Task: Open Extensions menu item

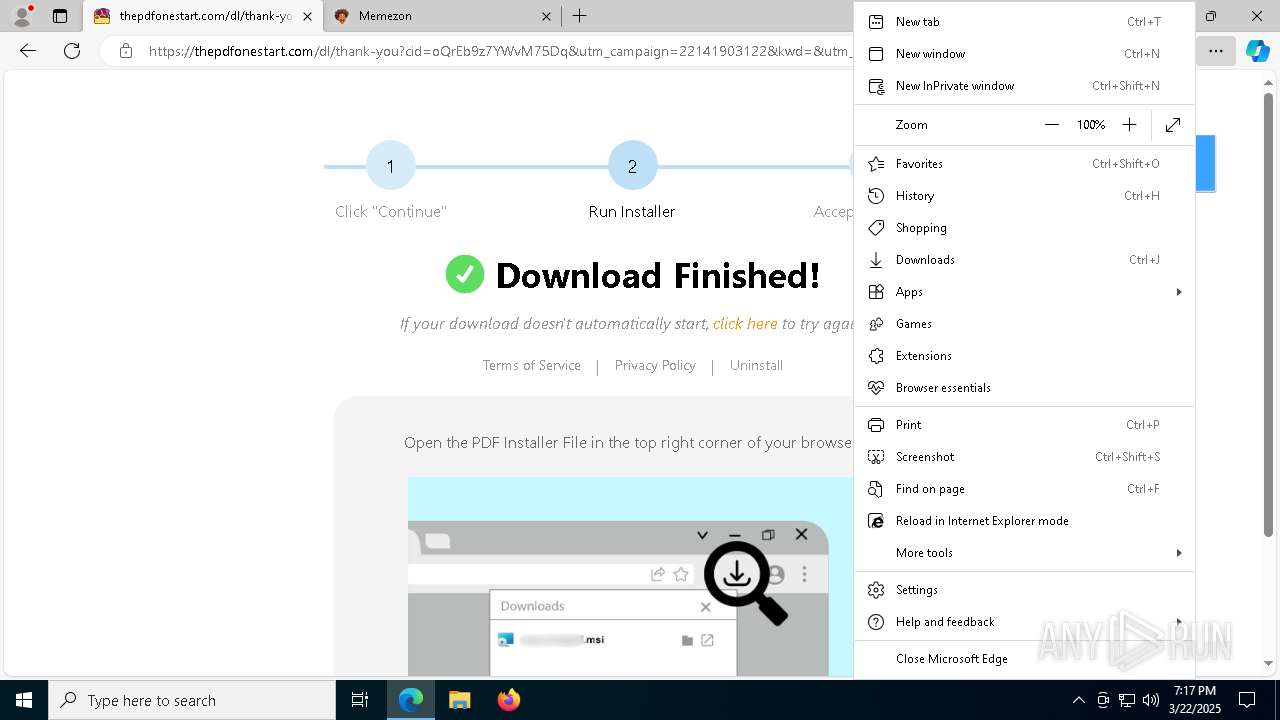Action: pos(1024,355)
